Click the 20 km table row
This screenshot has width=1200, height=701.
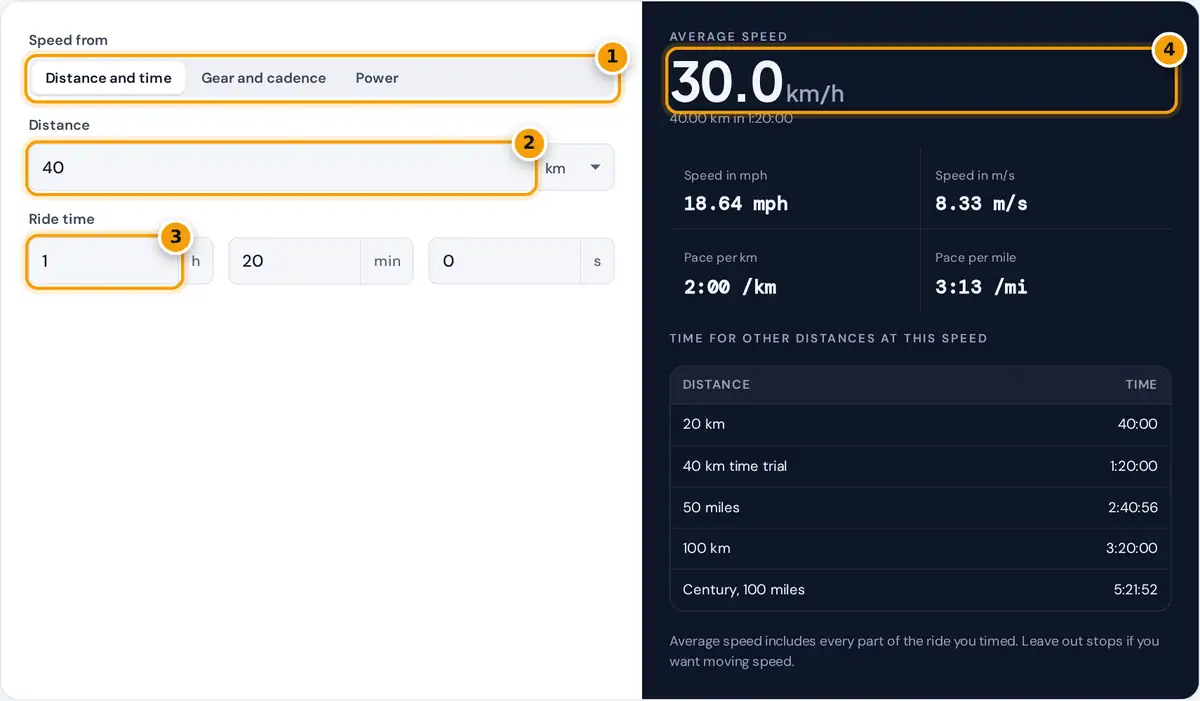920,424
